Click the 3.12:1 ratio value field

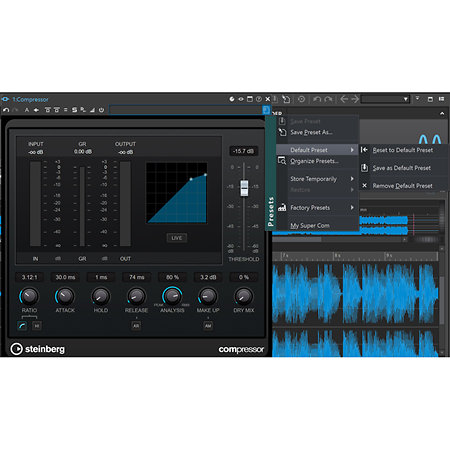point(29,277)
